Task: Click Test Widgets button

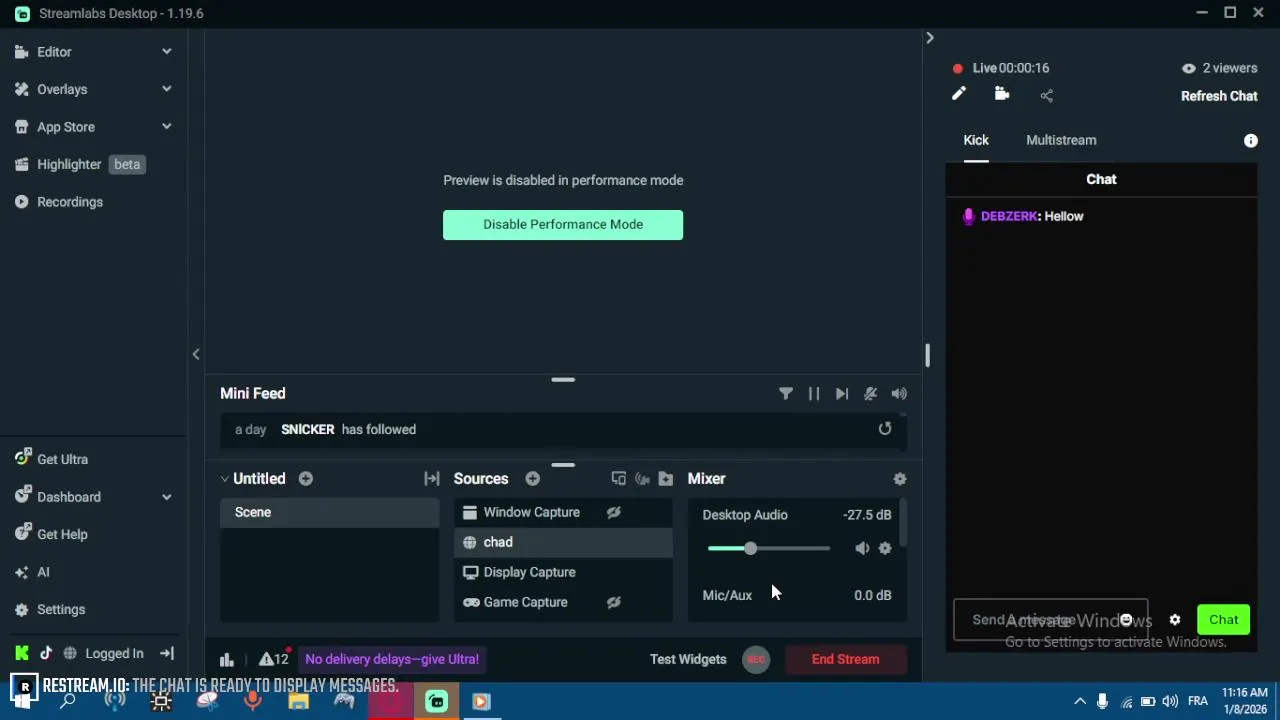Action: (688, 659)
